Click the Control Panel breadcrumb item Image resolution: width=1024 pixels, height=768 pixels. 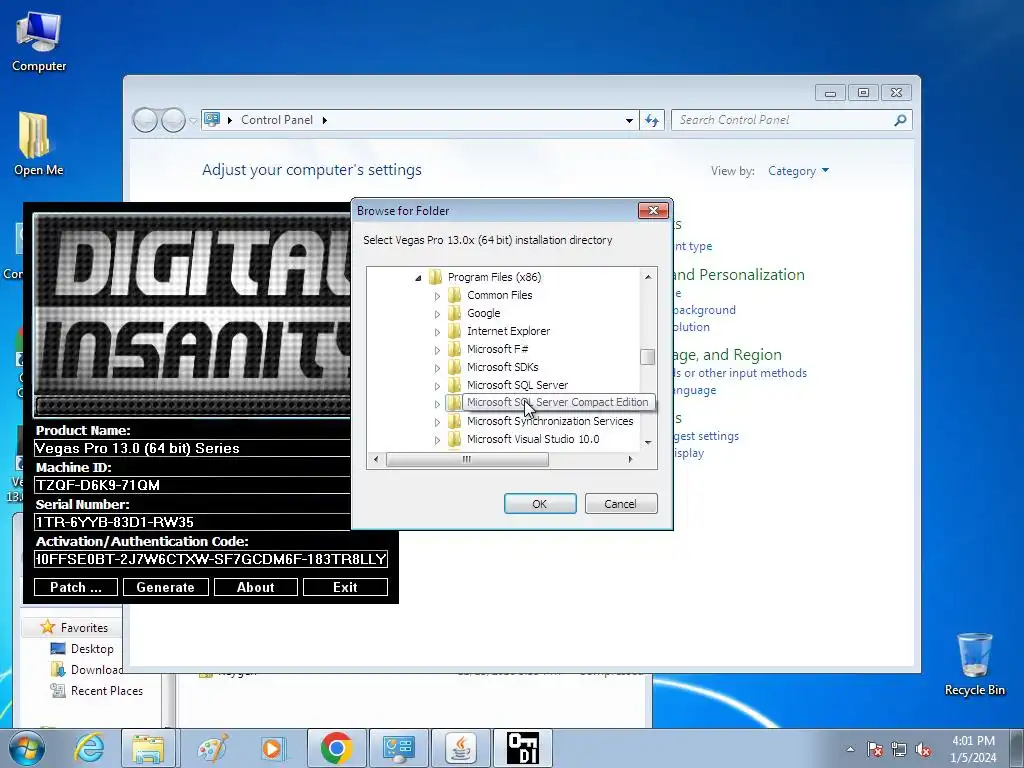click(277, 120)
